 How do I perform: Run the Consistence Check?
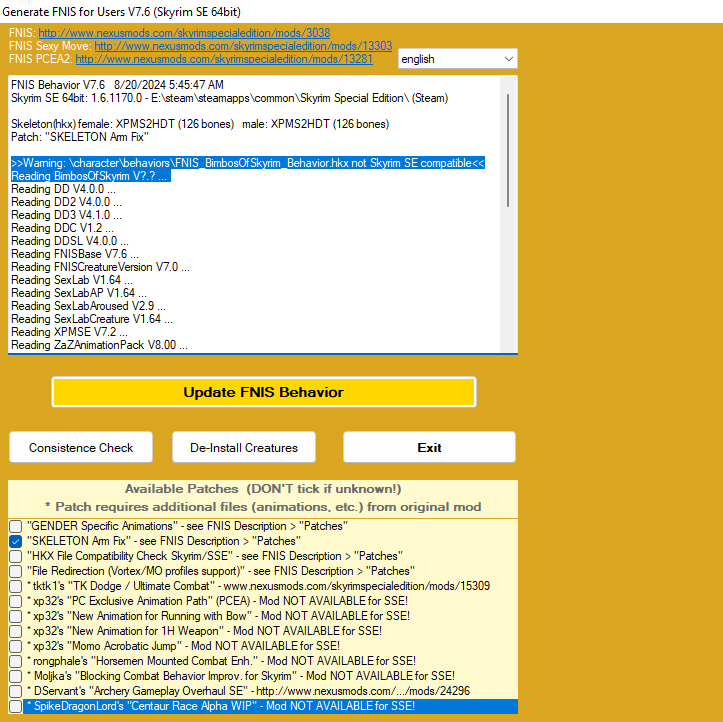(81, 447)
